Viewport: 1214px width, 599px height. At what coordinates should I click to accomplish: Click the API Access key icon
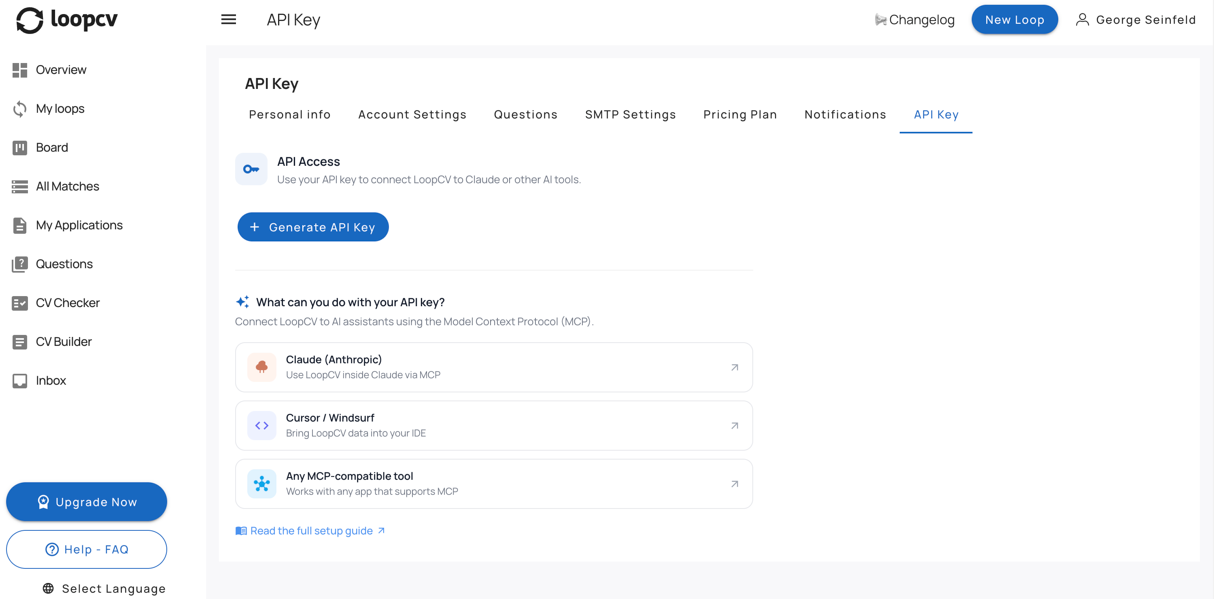251,169
